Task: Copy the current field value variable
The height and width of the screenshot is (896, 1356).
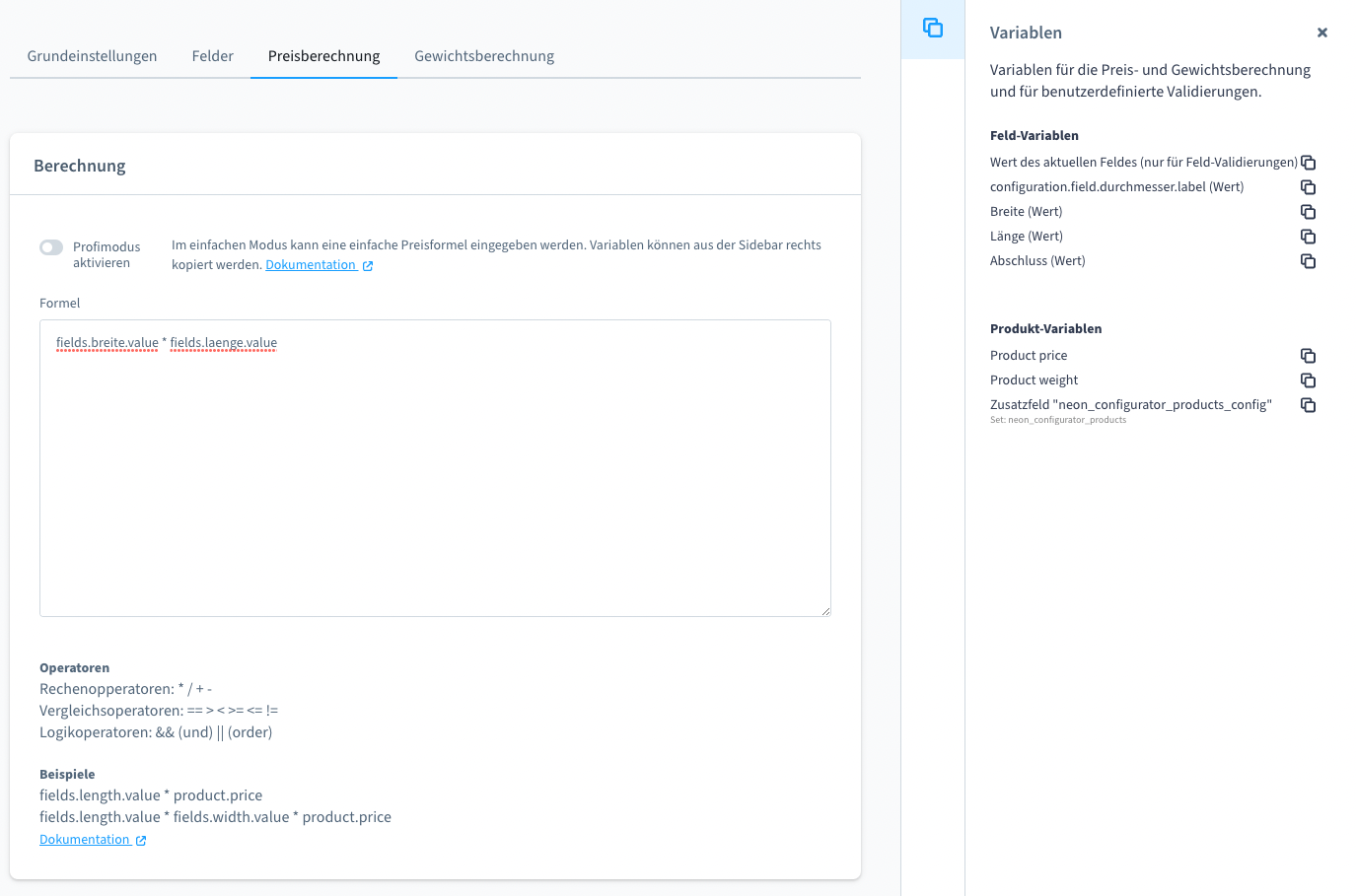Action: [1308, 163]
